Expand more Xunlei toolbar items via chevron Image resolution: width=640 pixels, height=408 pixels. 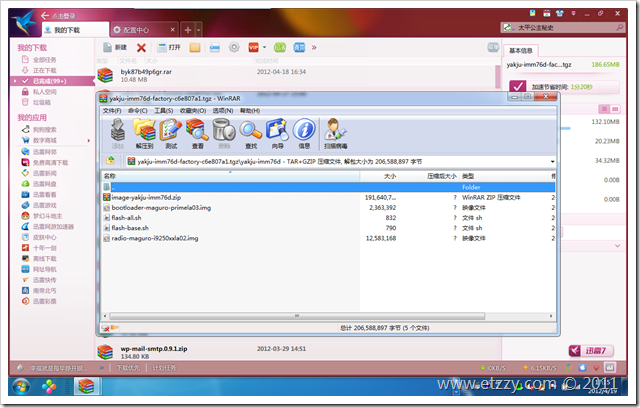click(314, 48)
